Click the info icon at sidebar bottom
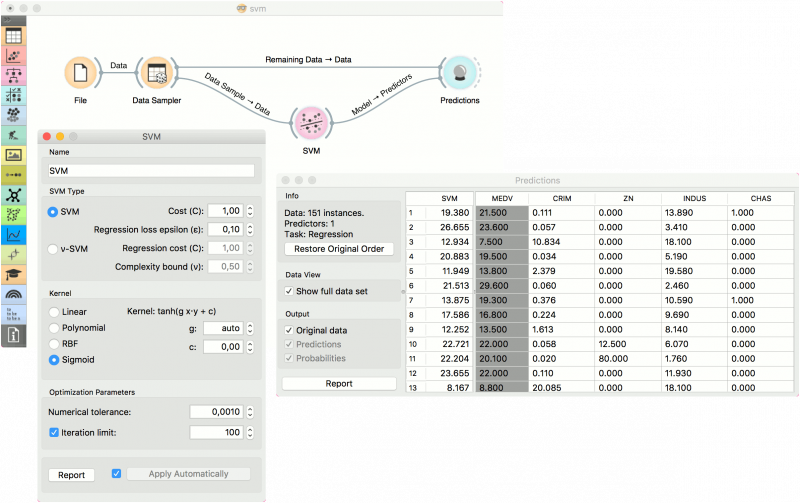This screenshot has width=800, height=503. (14, 336)
